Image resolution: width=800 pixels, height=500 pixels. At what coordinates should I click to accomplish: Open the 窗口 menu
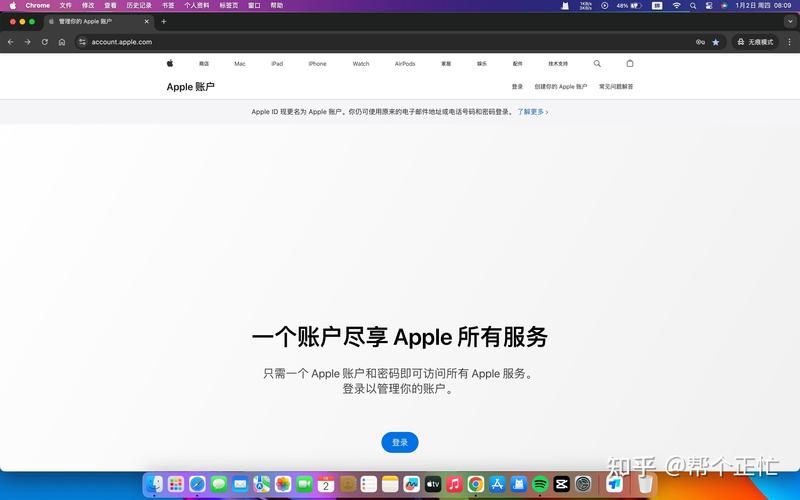(x=254, y=6)
